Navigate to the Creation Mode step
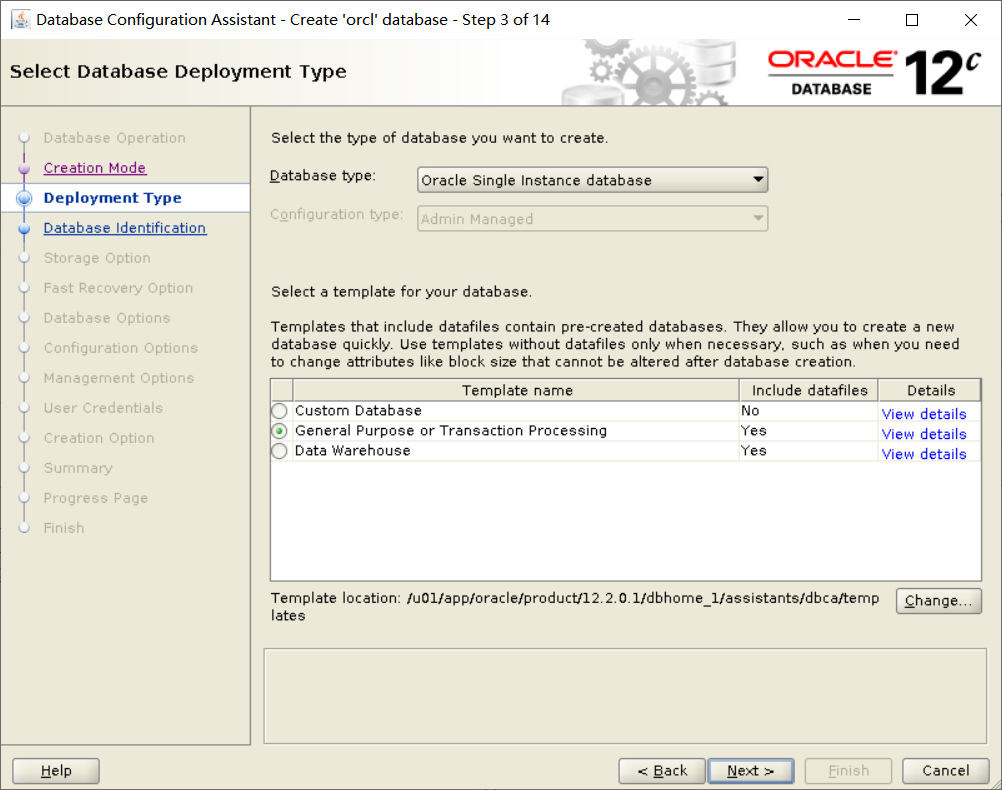The width and height of the screenshot is (1002, 790). pyautogui.click(x=94, y=167)
